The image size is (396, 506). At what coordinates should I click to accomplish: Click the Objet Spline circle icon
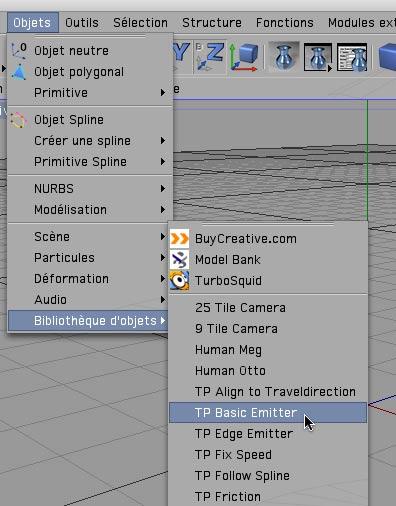pyautogui.click(x=18, y=120)
